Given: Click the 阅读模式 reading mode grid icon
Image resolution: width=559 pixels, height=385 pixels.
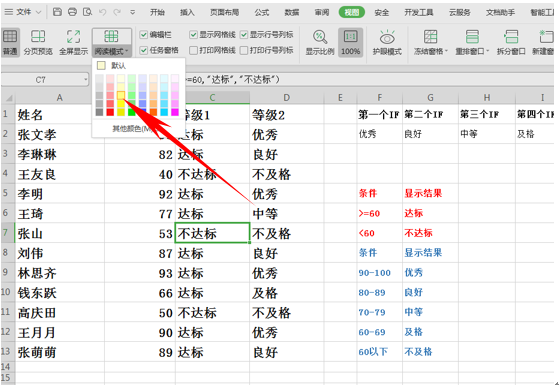Looking at the screenshot, I should 111,36.
